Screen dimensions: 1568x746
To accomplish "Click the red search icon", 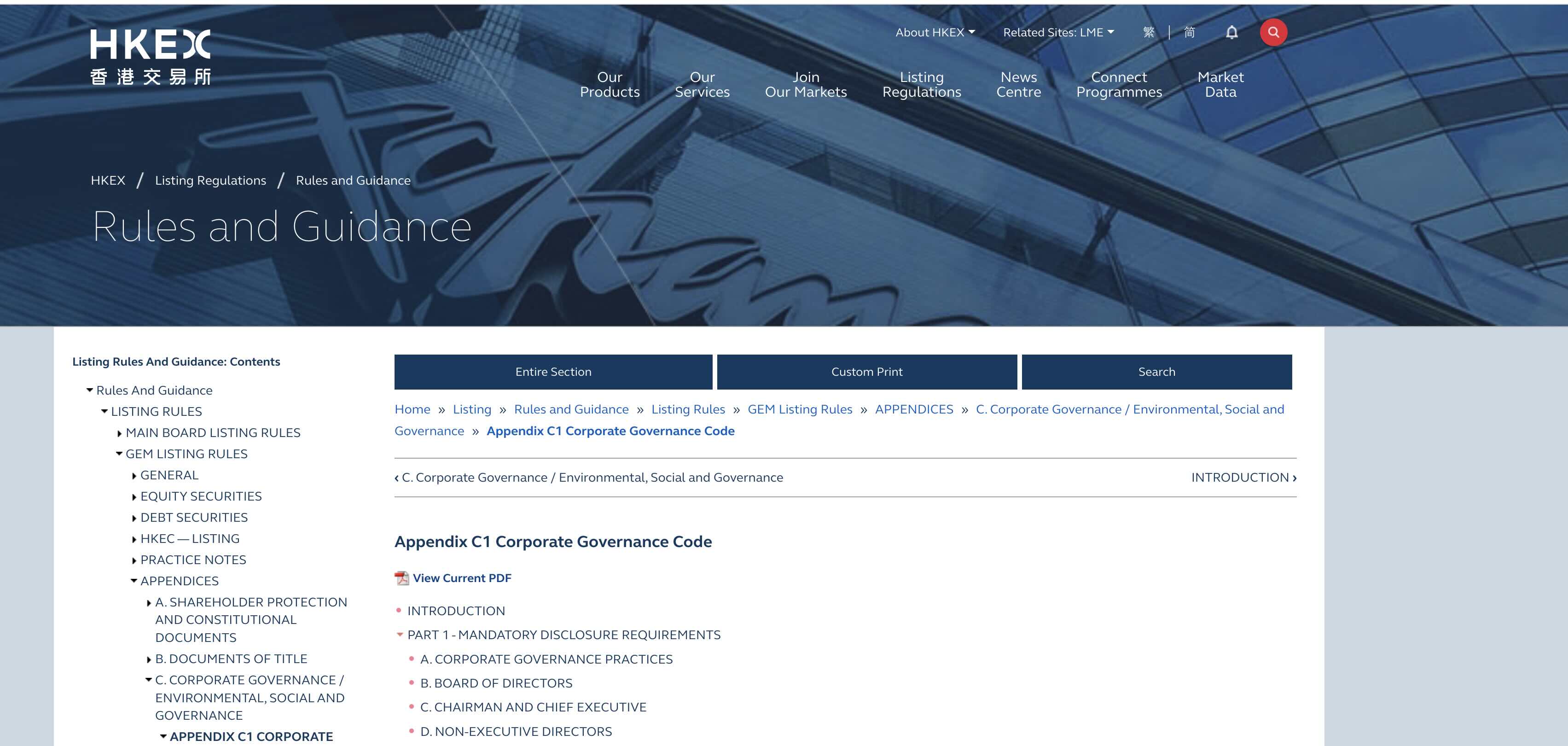I will tap(1273, 32).
